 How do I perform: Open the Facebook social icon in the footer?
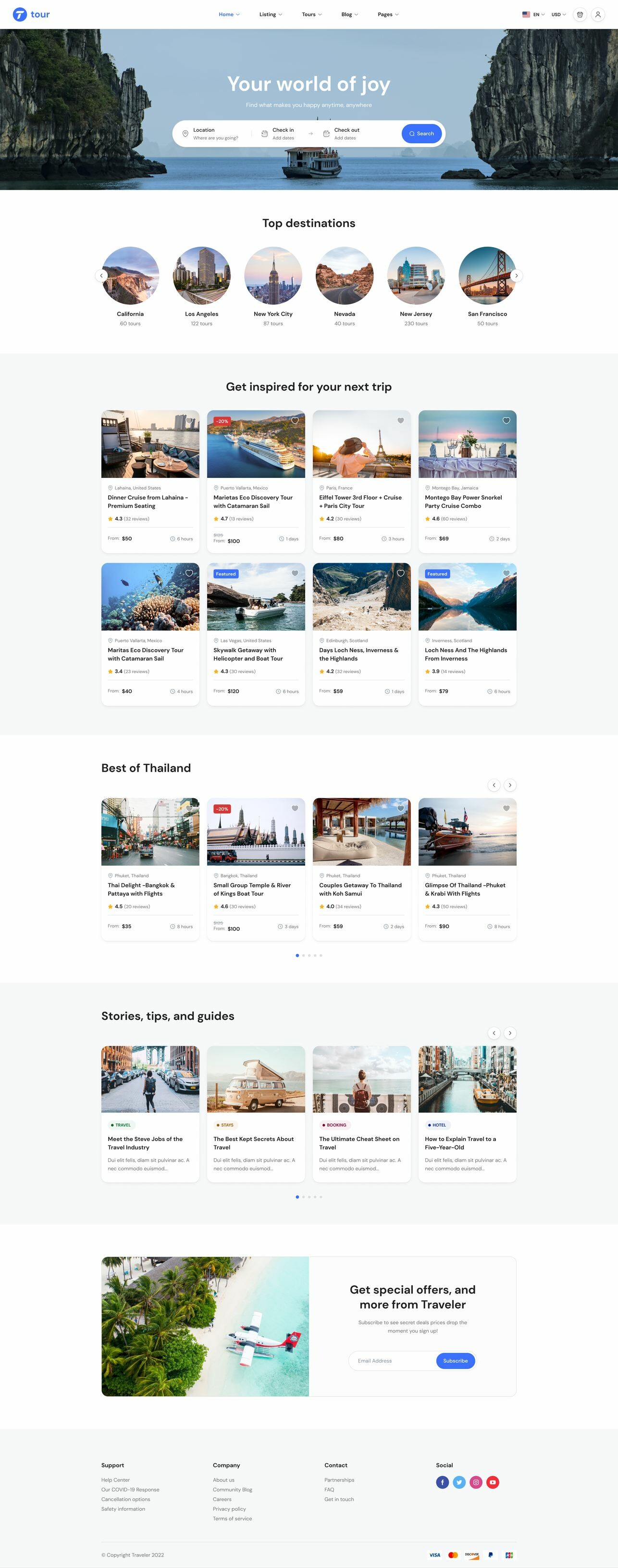442,1482
